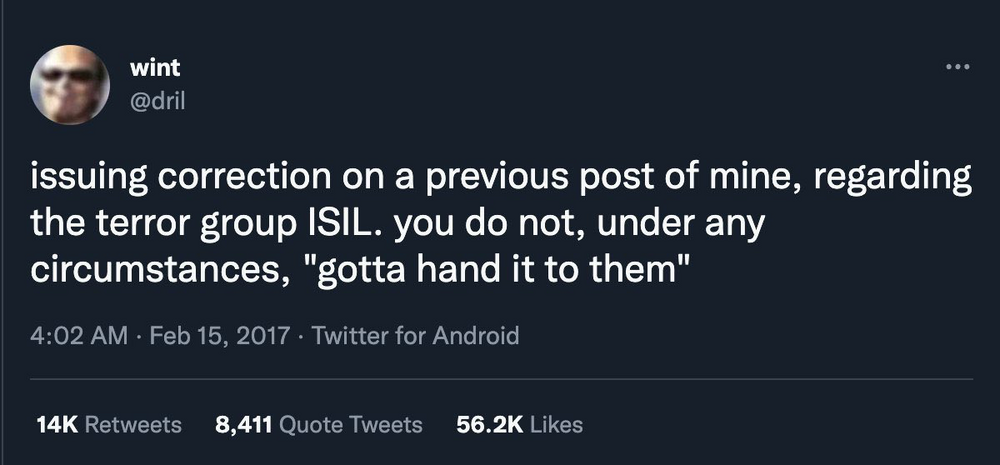
Task: Open the wint display name profile link
Action: [x=155, y=68]
